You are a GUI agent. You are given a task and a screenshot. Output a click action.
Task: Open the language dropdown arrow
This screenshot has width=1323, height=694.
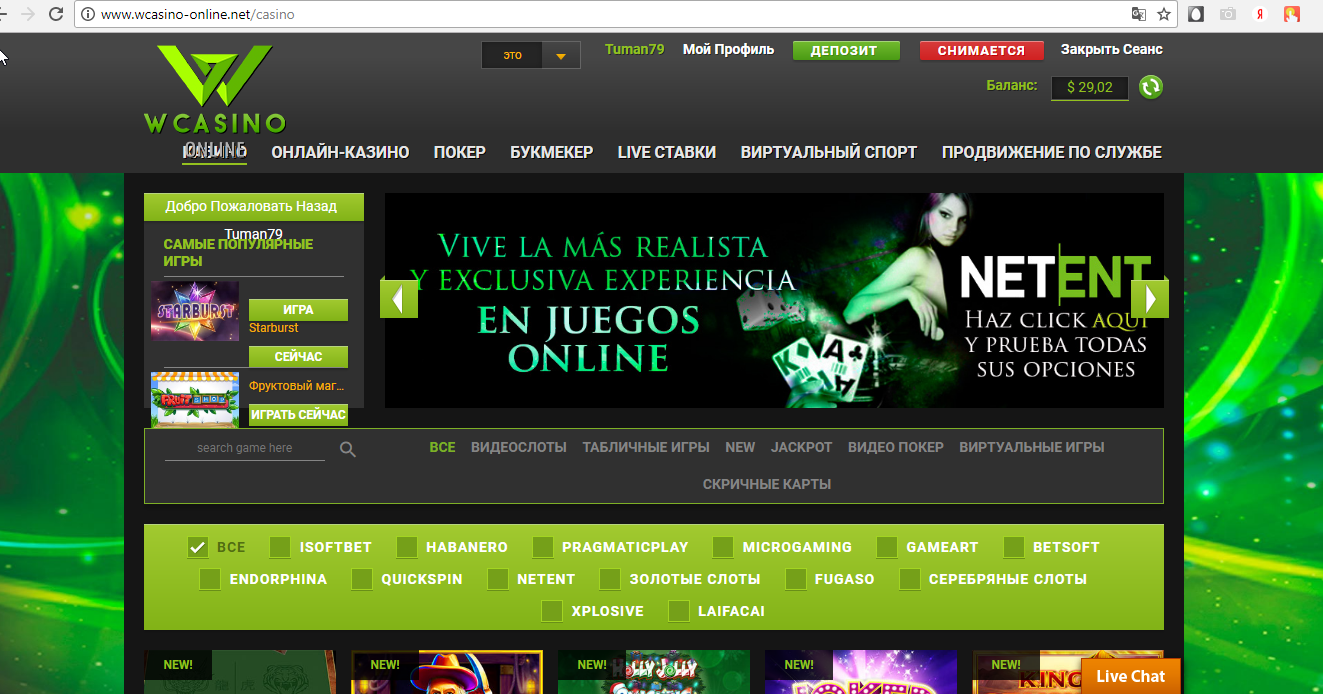tap(561, 55)
